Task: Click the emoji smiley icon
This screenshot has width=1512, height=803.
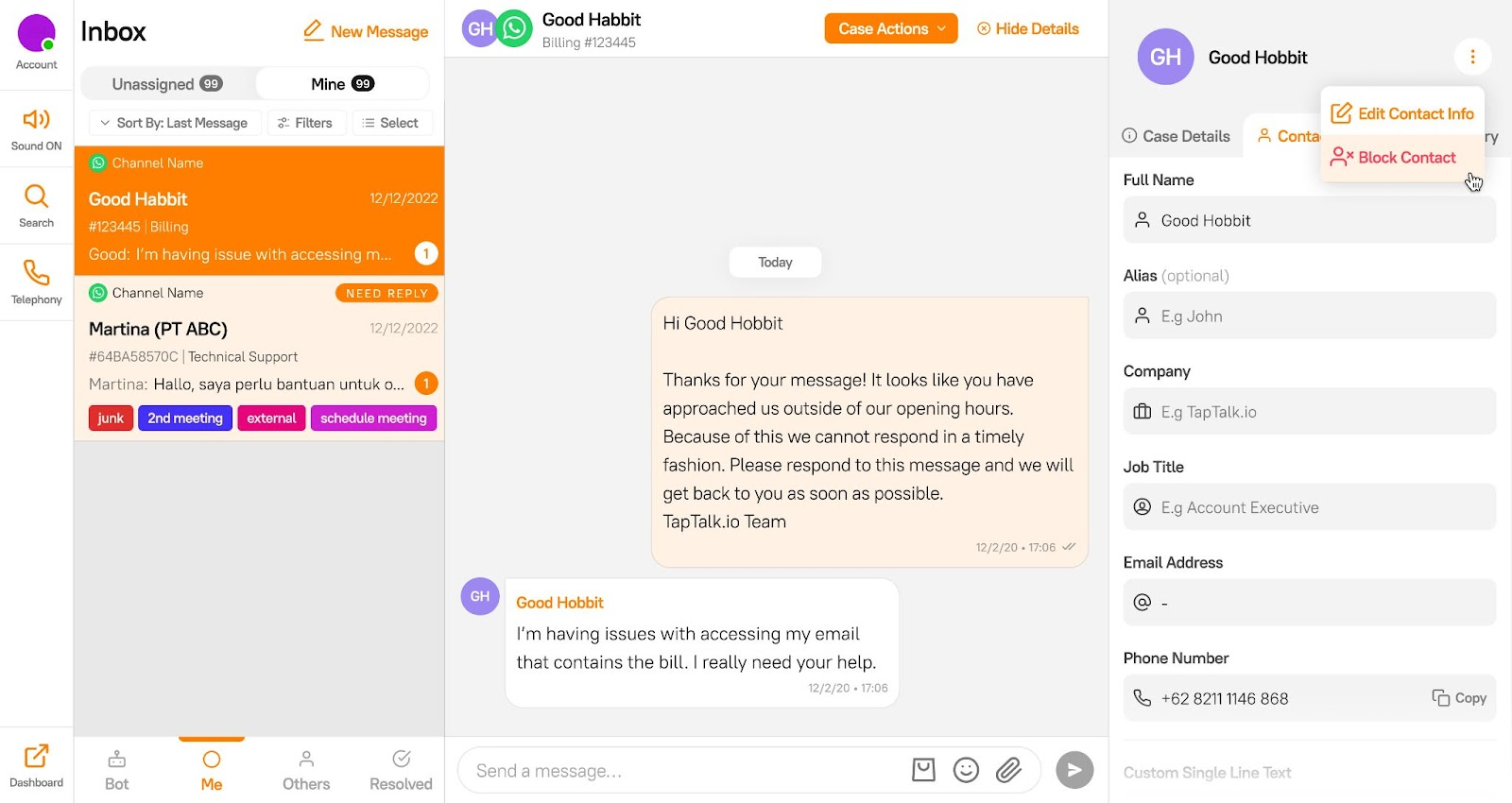Action: pos(966,771)
